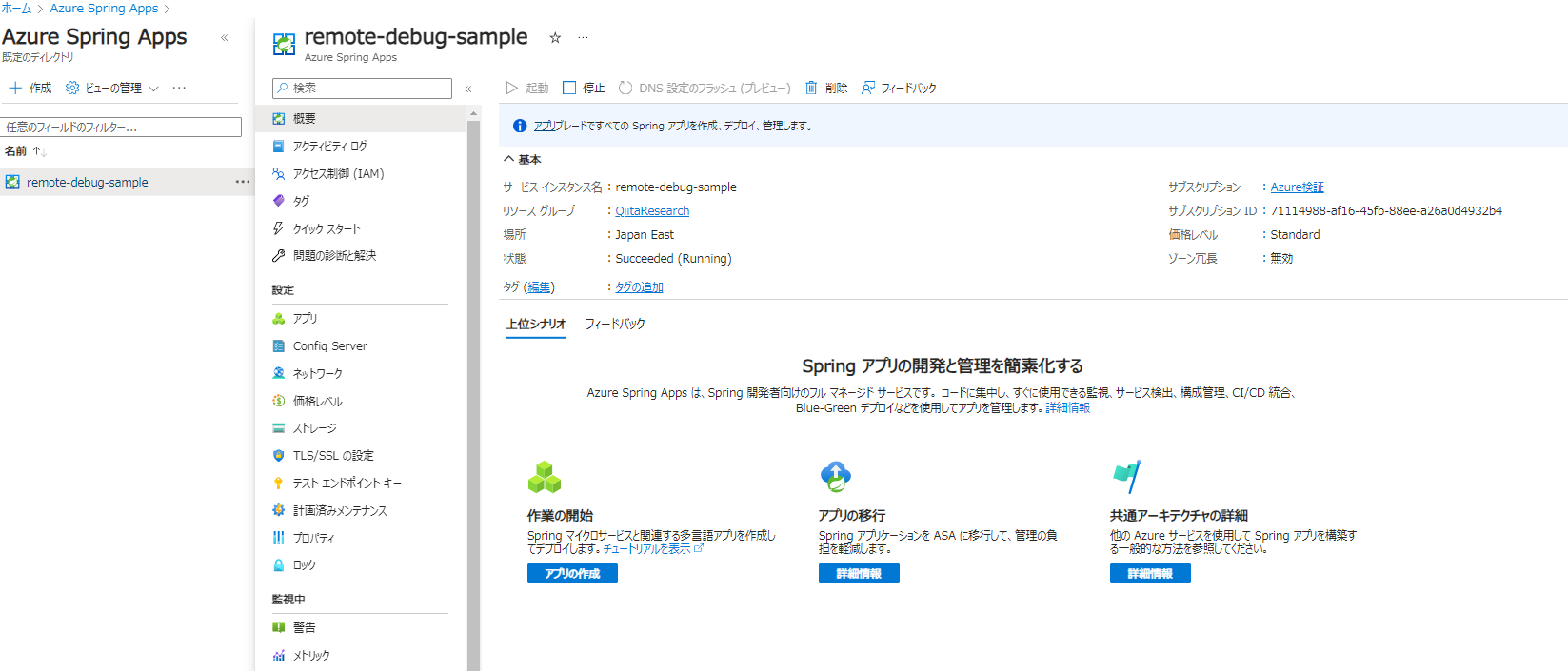The image size is (1568, 671).
Task: Click the 停止 stop icon in toolbar
Action: [x=569, y=88]
